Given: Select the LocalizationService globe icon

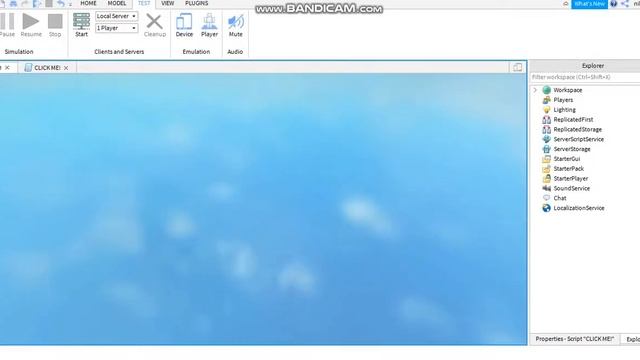Looking at the screenshot, I should [x=546, y=208].
